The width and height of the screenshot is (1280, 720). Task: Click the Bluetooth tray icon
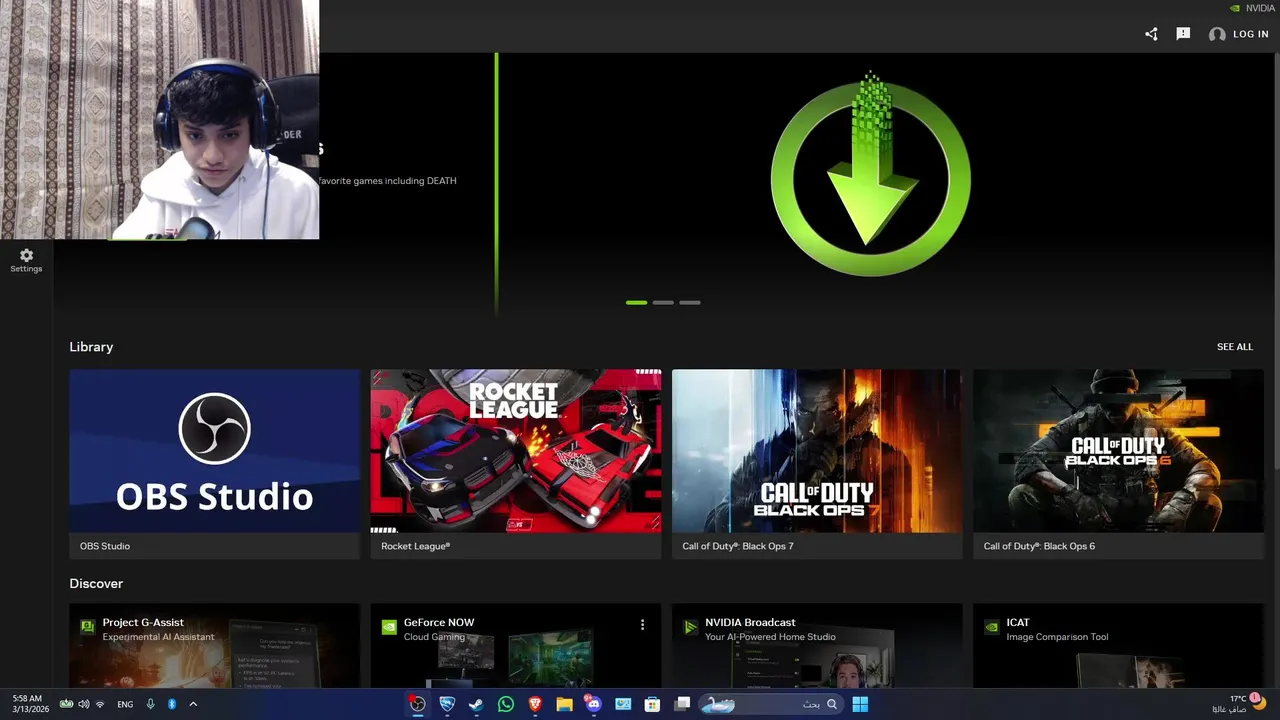pos(172,704)
